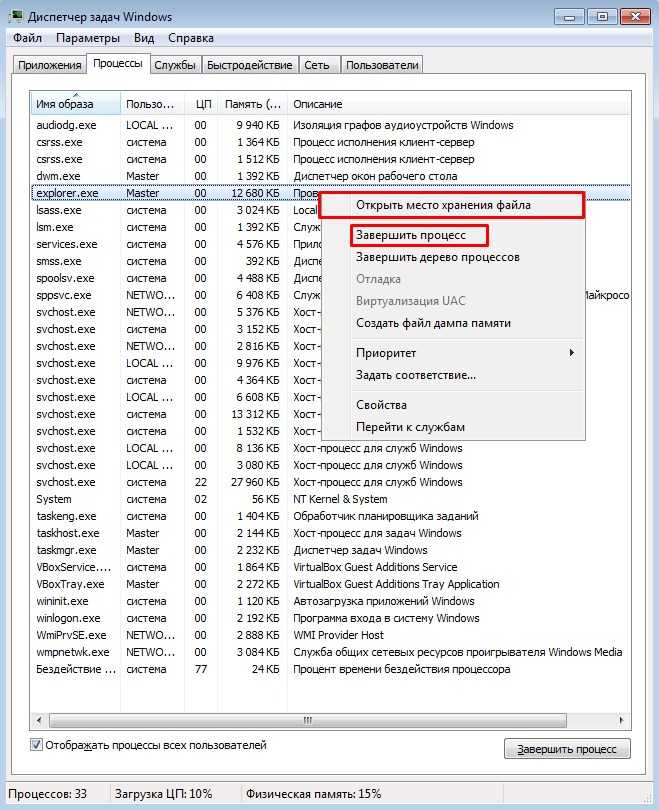Select the taskmgr.exe process row
The height and width of the screenshot is (810, 659).
tap(331, 551)
